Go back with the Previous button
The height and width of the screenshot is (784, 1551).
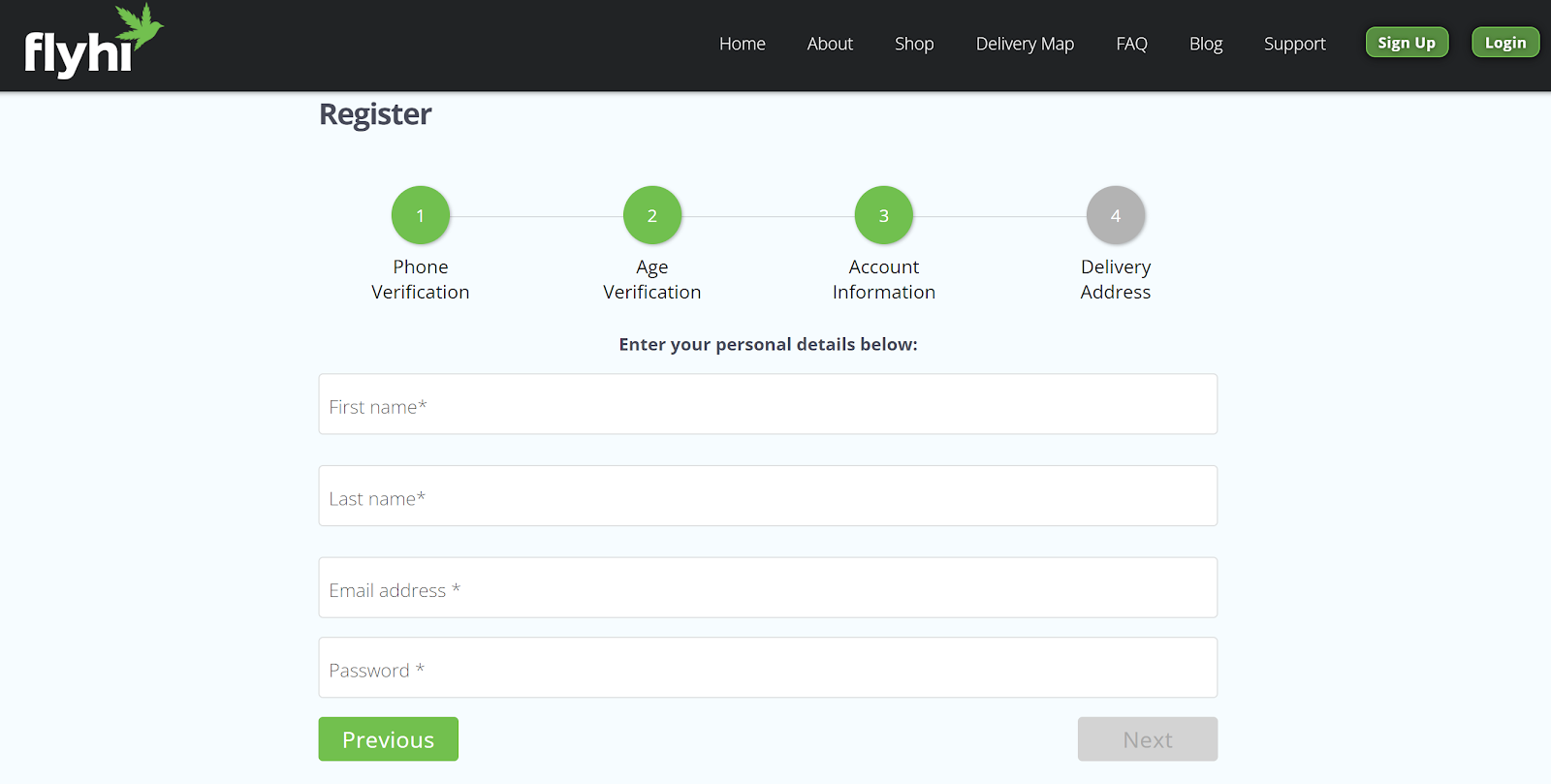tap(388, 739)
